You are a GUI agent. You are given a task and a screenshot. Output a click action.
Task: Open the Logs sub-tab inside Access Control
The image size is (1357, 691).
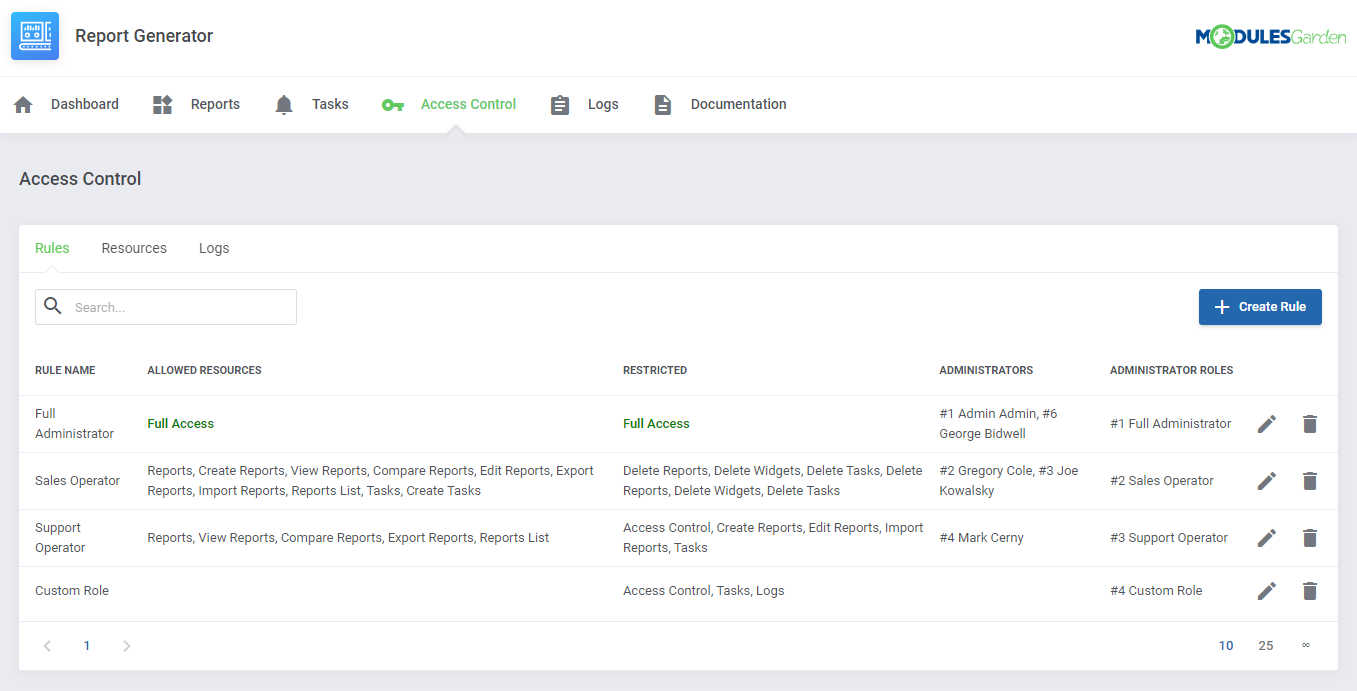point(213,247)
